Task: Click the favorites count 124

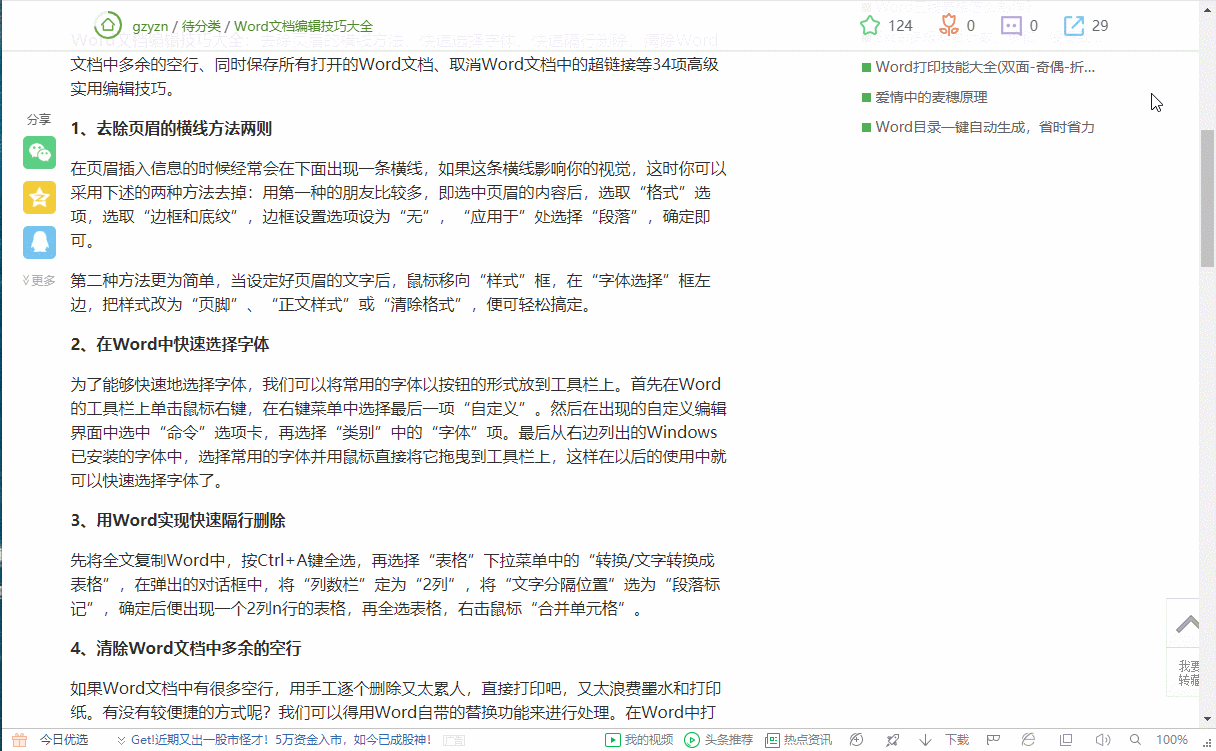Action: (900, 26)
